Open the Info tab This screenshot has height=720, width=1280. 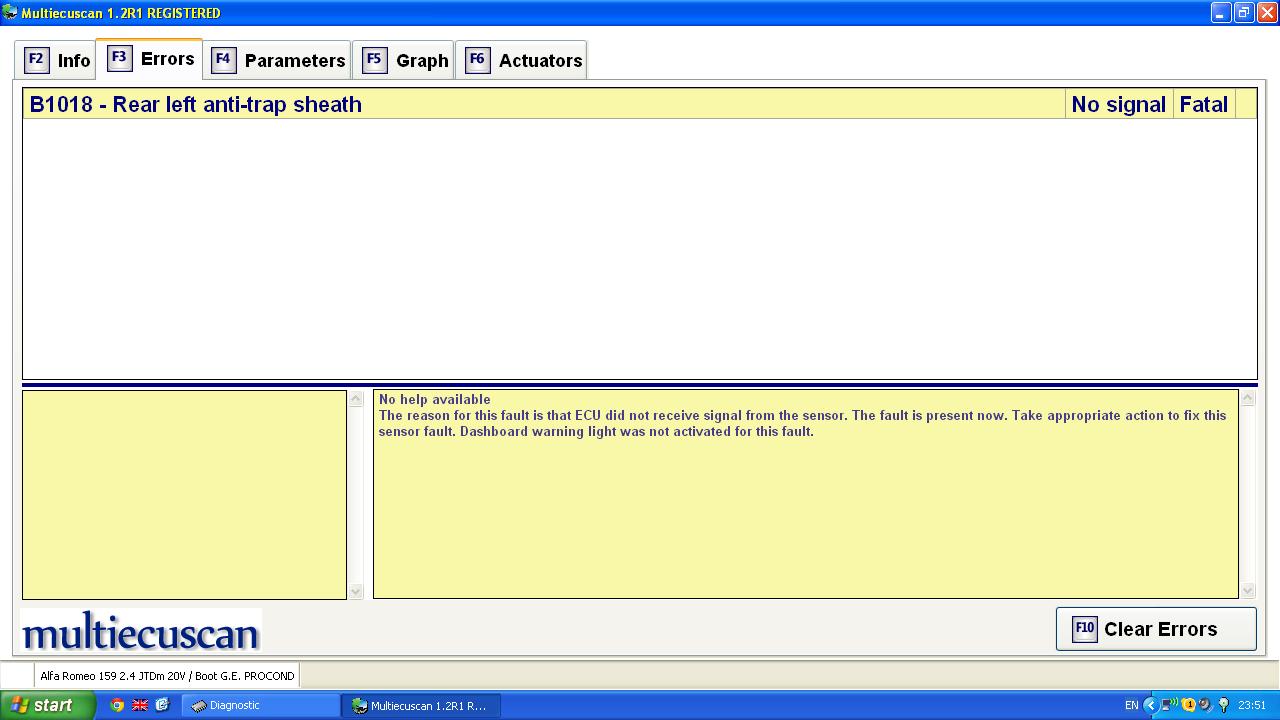pos(57,60)
